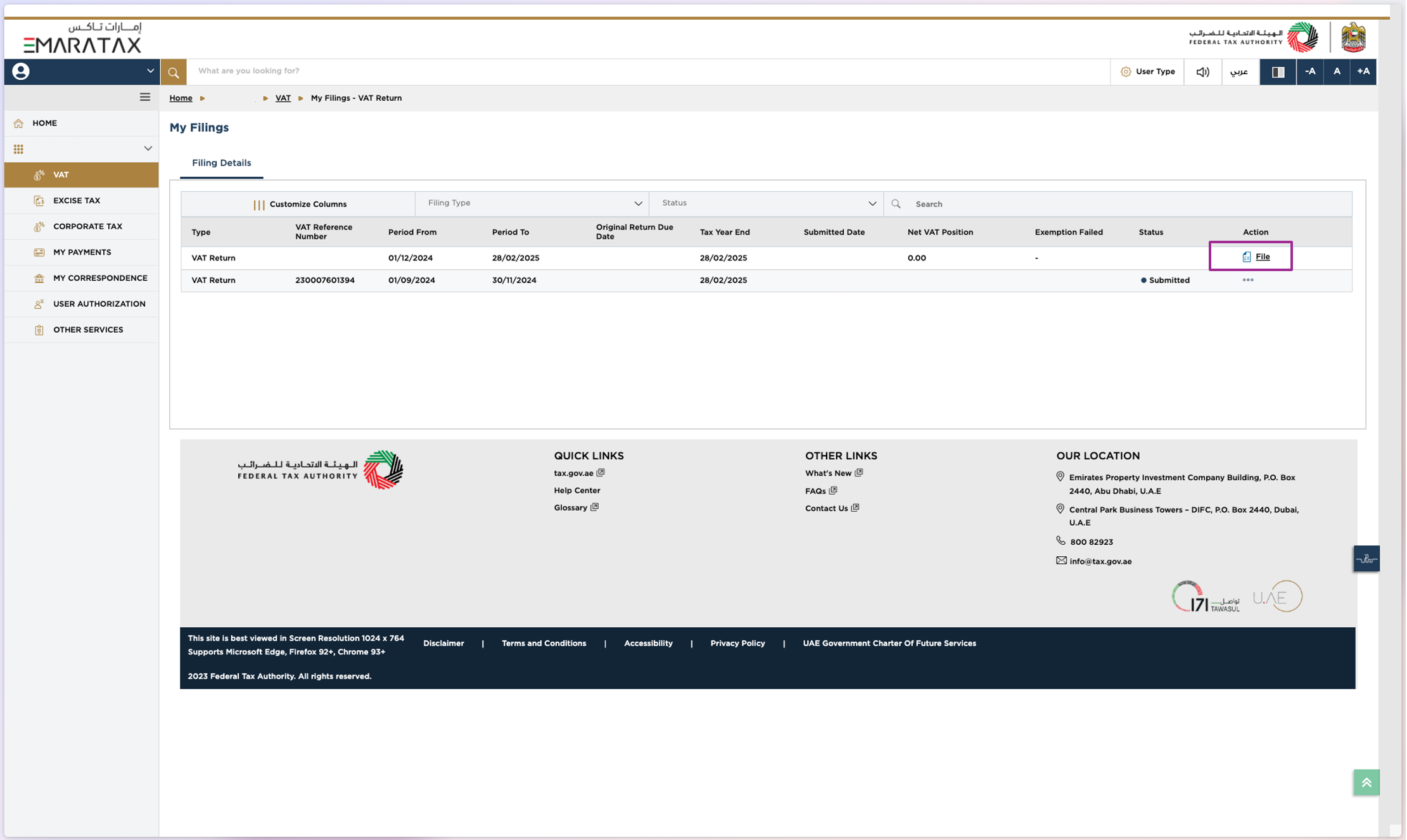The height and width of the screenshot is (840, 1407).
Task: Select the Filing Details tab
Action: click(221, 163)
